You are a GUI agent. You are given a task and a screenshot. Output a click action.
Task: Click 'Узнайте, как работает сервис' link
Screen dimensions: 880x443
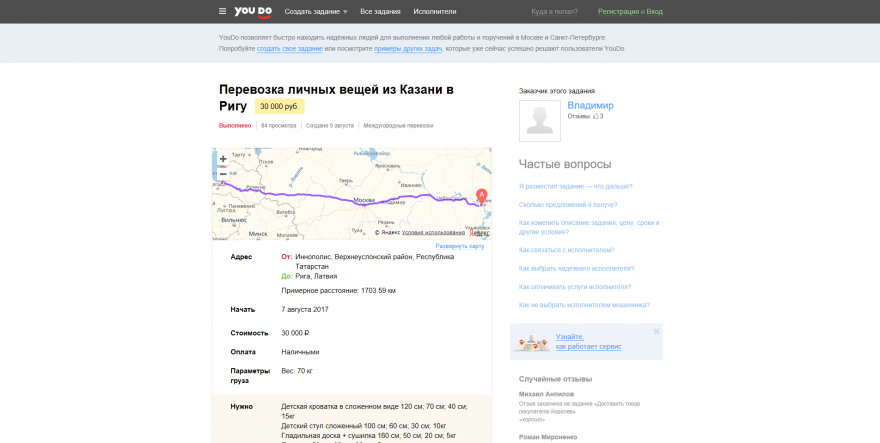point(588,342)
